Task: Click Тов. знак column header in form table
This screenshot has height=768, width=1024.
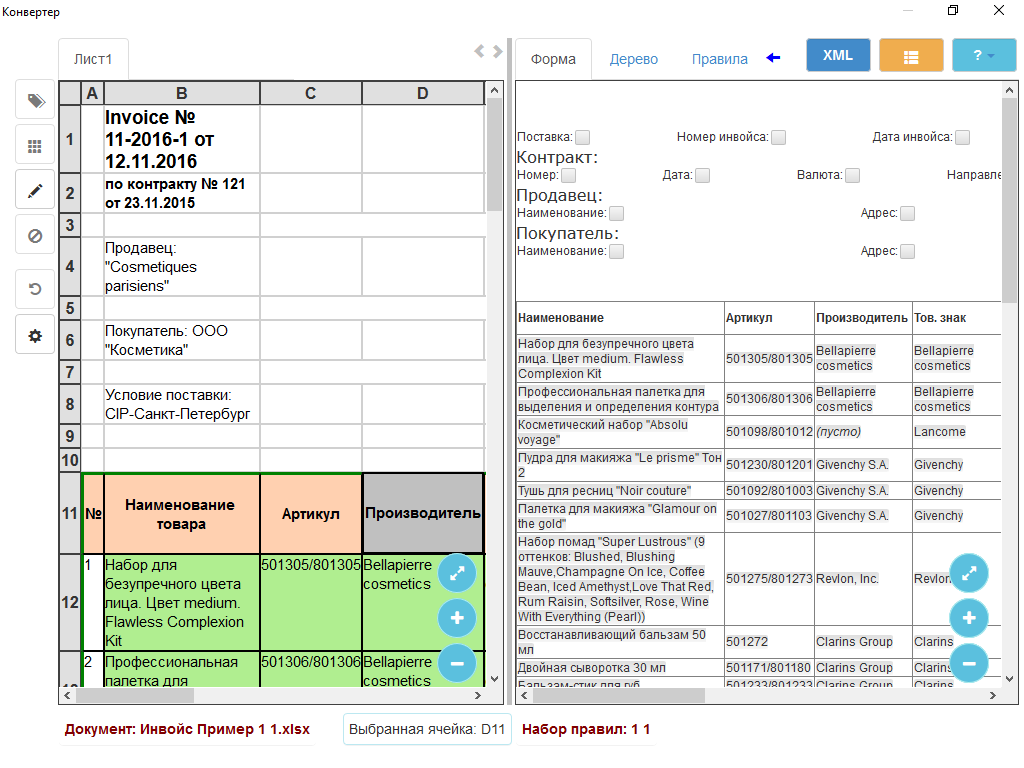Action: point(957,318)
